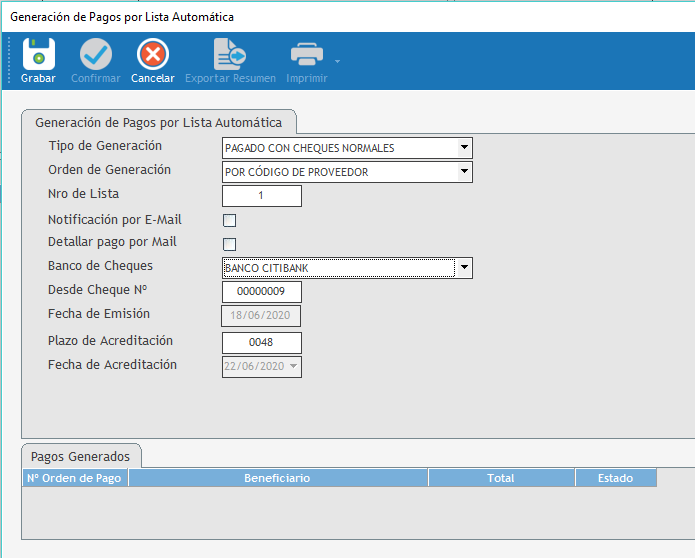The image size is (695, 558).
Task: Click the Plazo de Acreditación field
Action: (261, 343)
